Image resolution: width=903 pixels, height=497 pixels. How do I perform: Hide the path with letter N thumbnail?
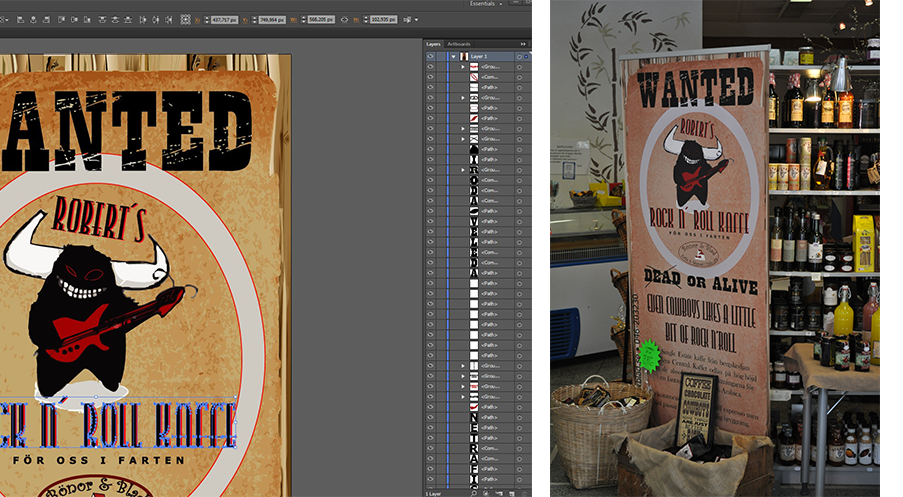click(x=430, y=418)
